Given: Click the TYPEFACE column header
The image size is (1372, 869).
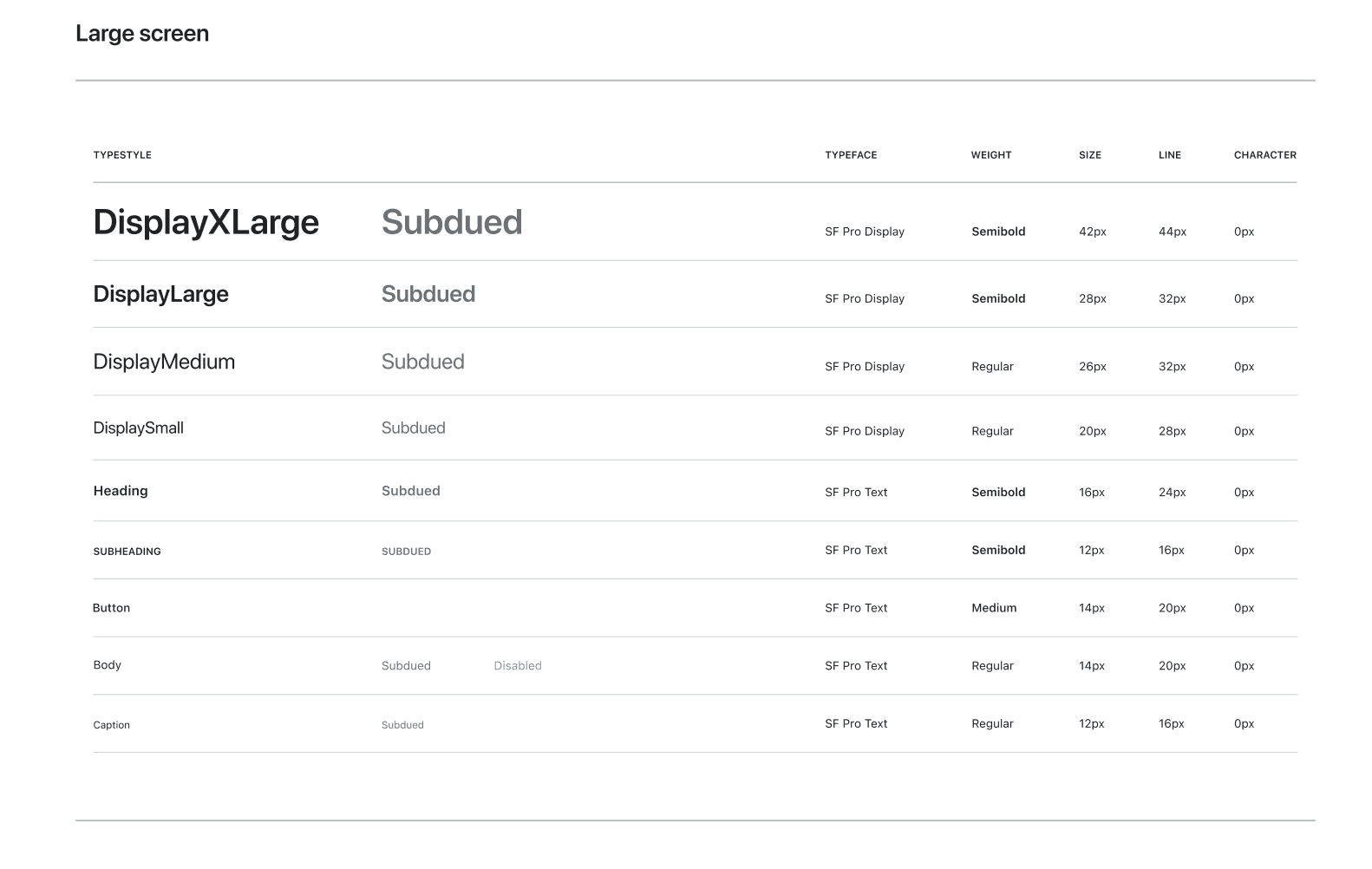Looking at the screenshot, I should (851, 155).
